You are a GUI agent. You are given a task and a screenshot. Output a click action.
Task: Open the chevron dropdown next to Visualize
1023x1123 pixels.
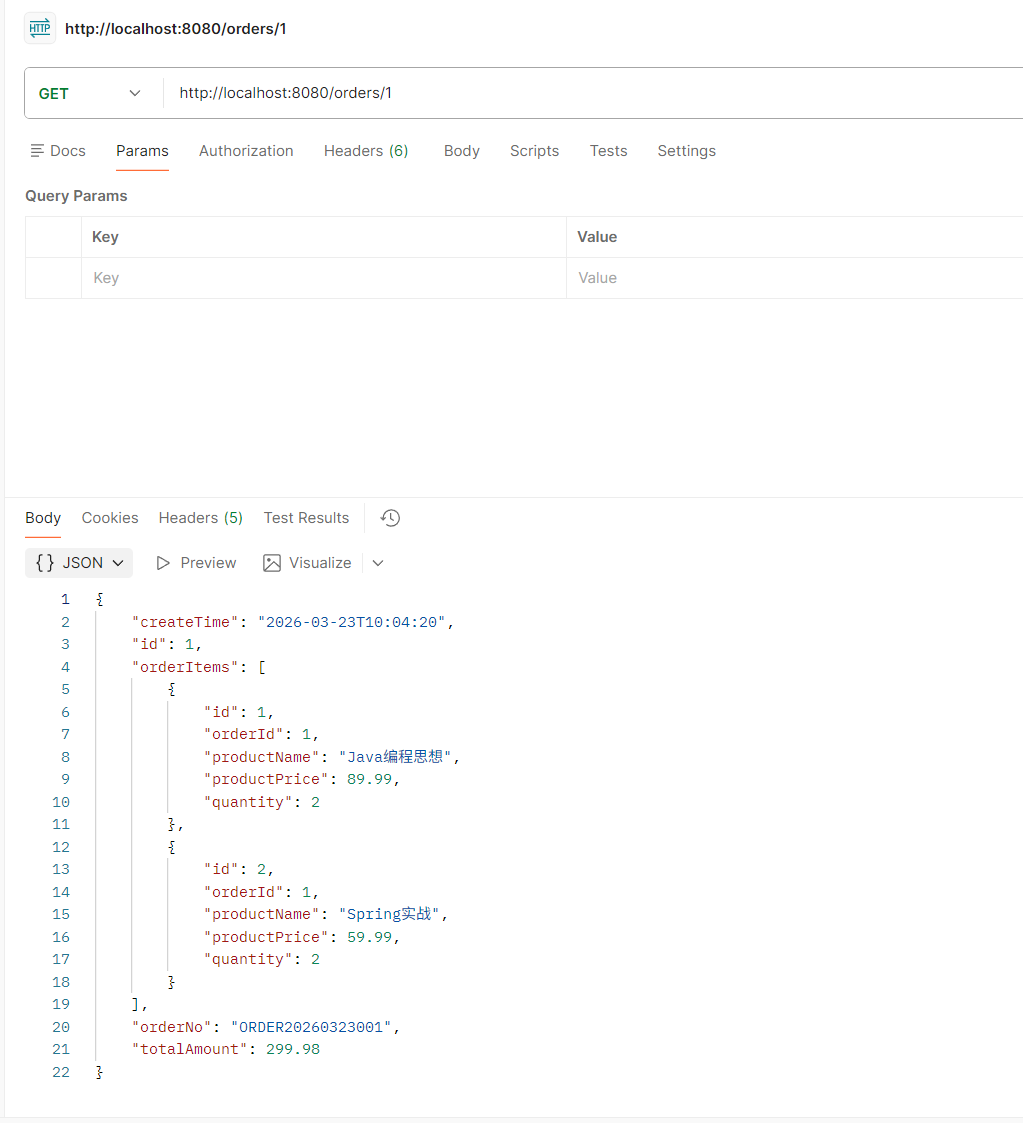point(378,563)
